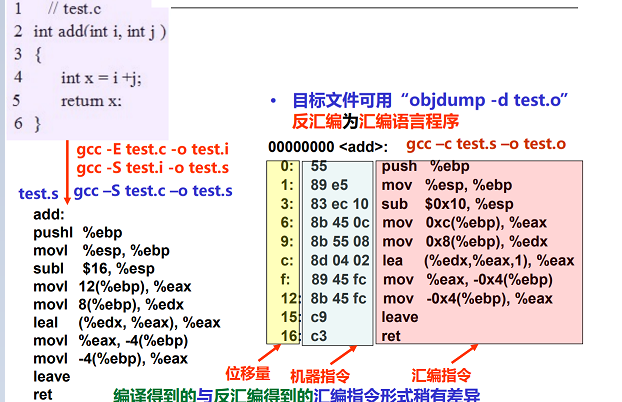
Task: Click machine code '89 45 fc'
Action: (x=338, y=279)
